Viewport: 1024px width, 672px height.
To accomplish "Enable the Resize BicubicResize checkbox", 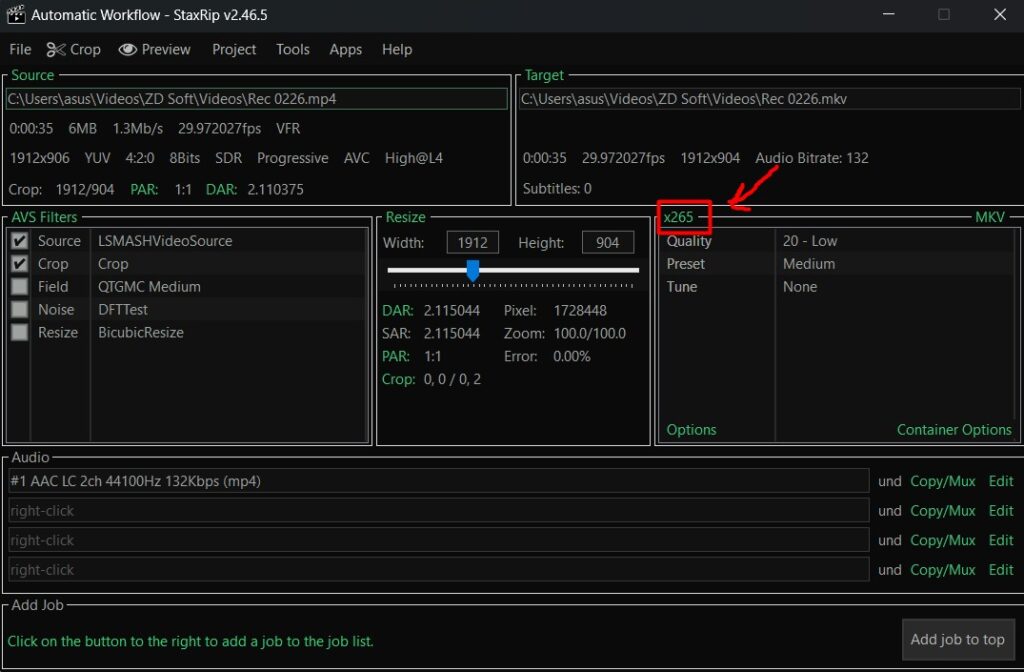I will point(19,333).
